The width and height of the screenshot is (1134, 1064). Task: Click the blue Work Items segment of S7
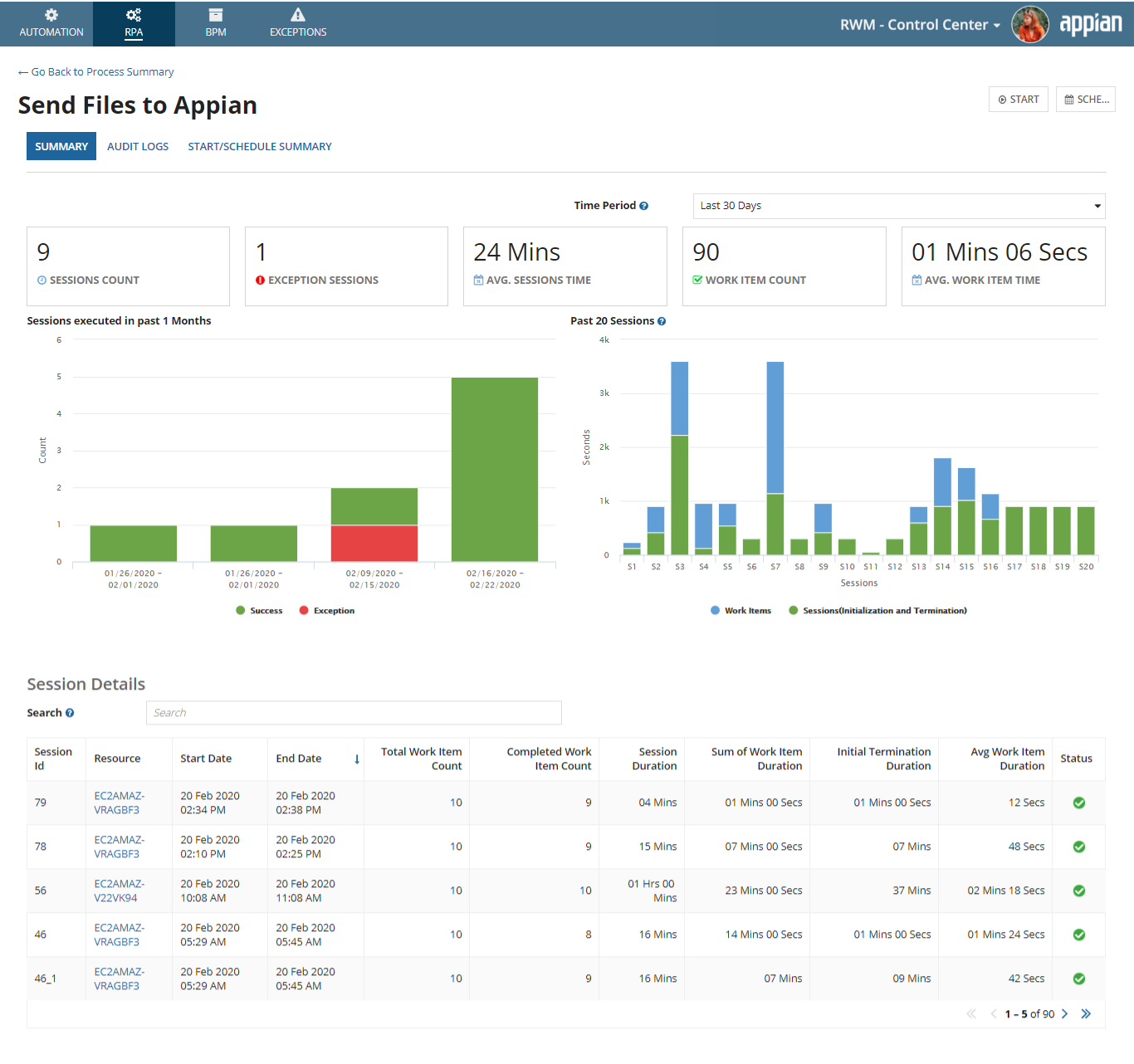click(x=775, y=427)
